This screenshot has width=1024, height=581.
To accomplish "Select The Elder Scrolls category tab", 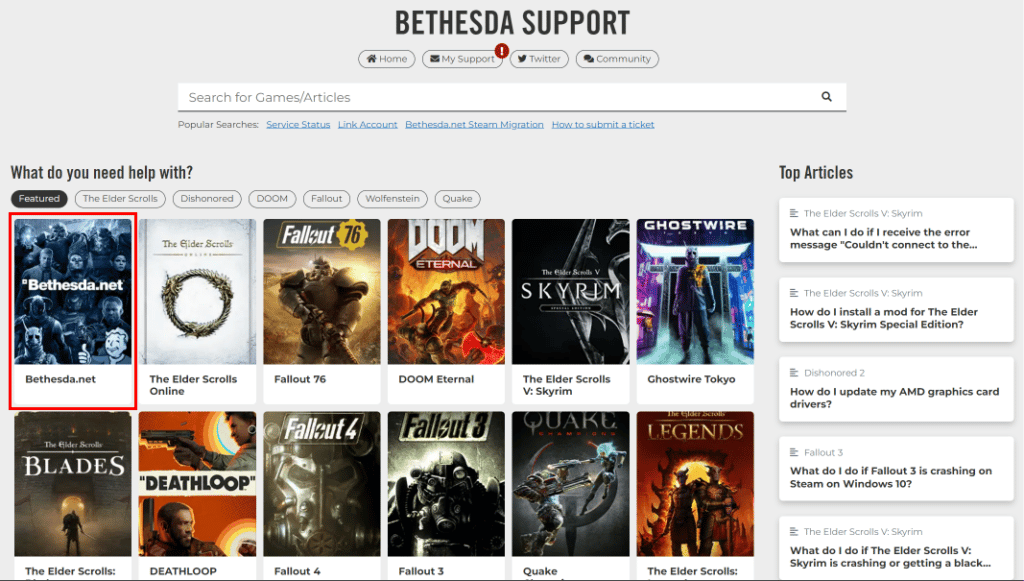I will [119, 198].
